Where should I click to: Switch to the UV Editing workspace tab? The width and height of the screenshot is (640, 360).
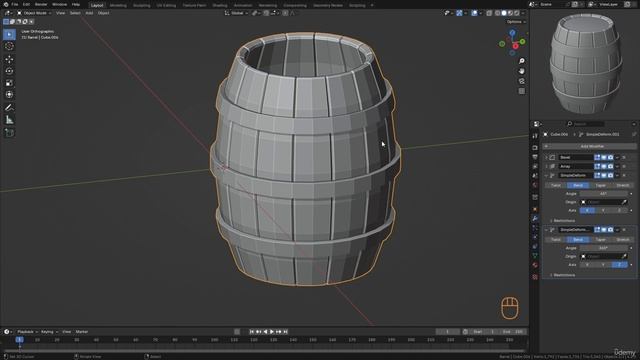(x=166, y=5)
